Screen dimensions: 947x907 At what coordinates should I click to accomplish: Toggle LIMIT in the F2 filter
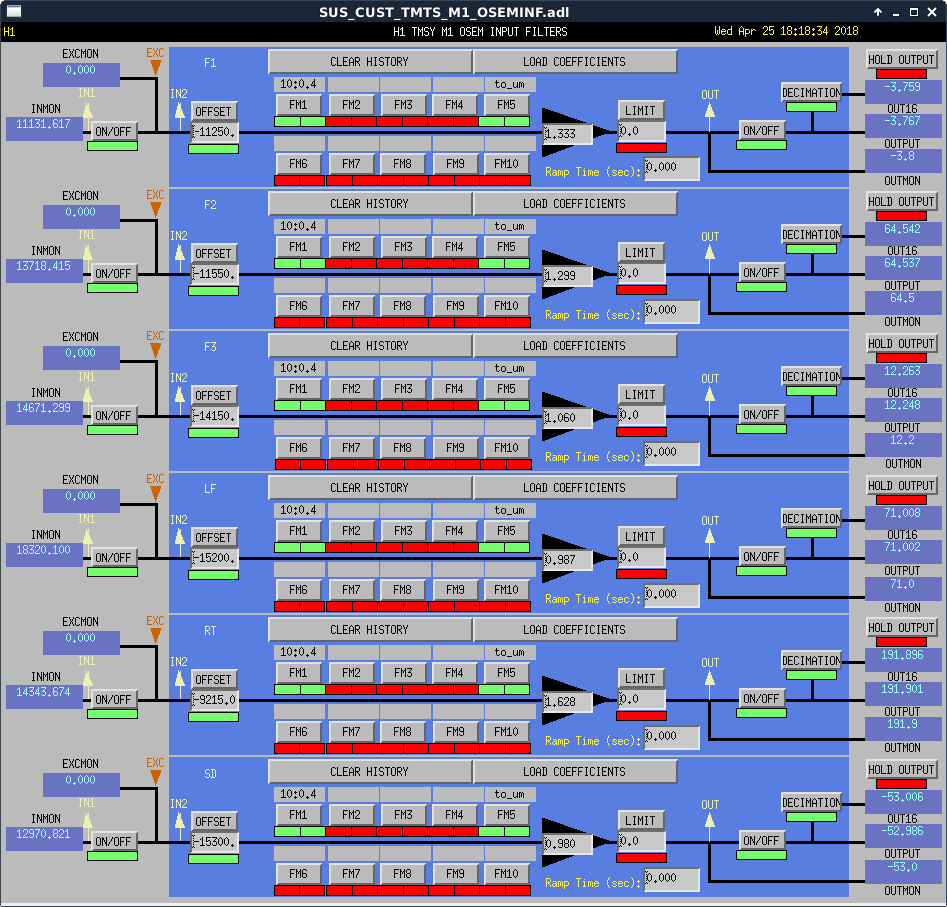pos(640,252)
